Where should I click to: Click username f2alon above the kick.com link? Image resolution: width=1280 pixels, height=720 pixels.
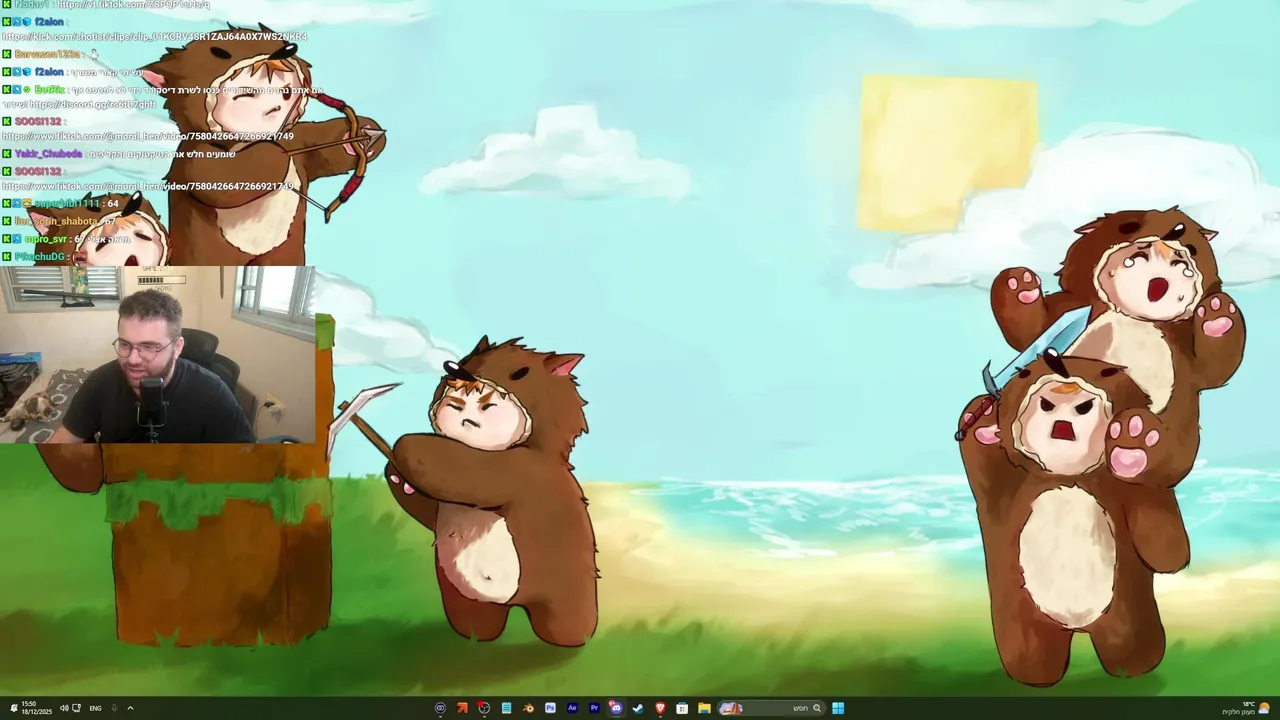(49, 22)
